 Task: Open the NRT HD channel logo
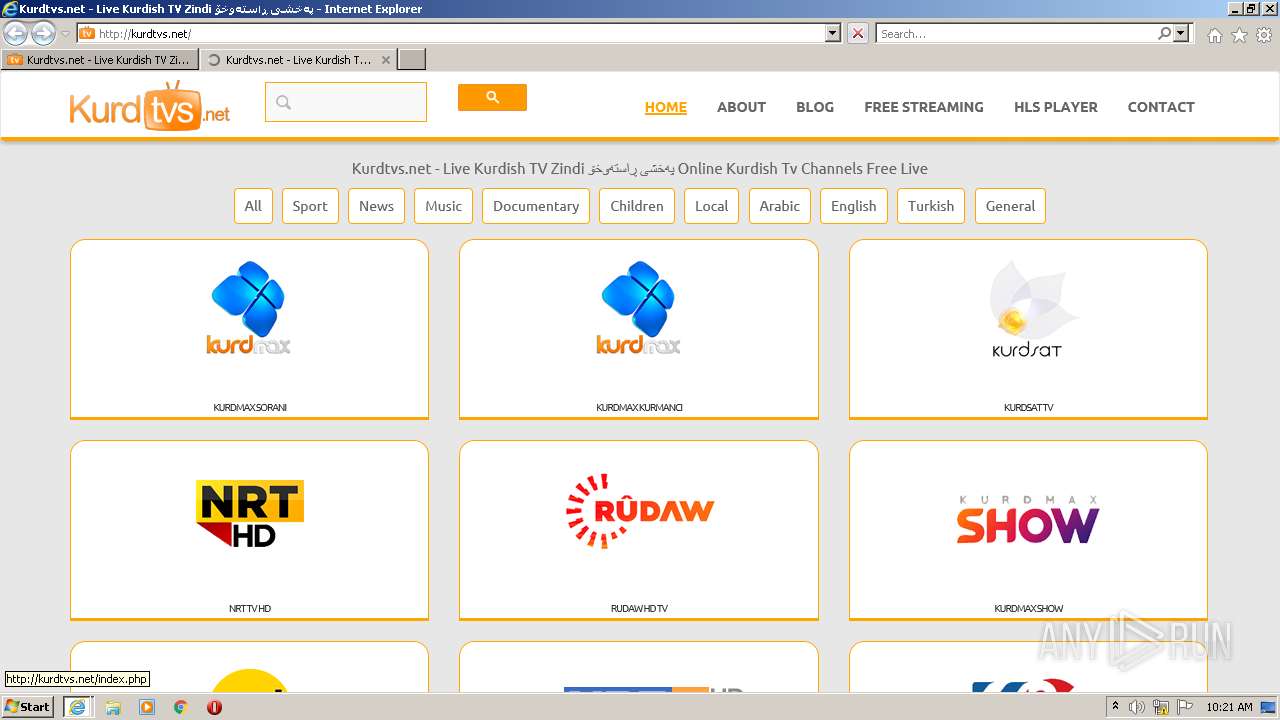pyautogui.click(x=249, y=513)
